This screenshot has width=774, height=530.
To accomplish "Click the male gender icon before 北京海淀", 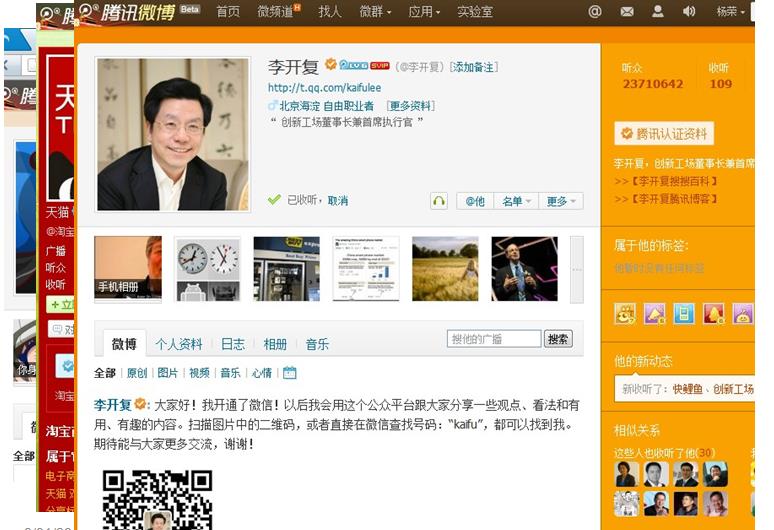I will 272,105.
